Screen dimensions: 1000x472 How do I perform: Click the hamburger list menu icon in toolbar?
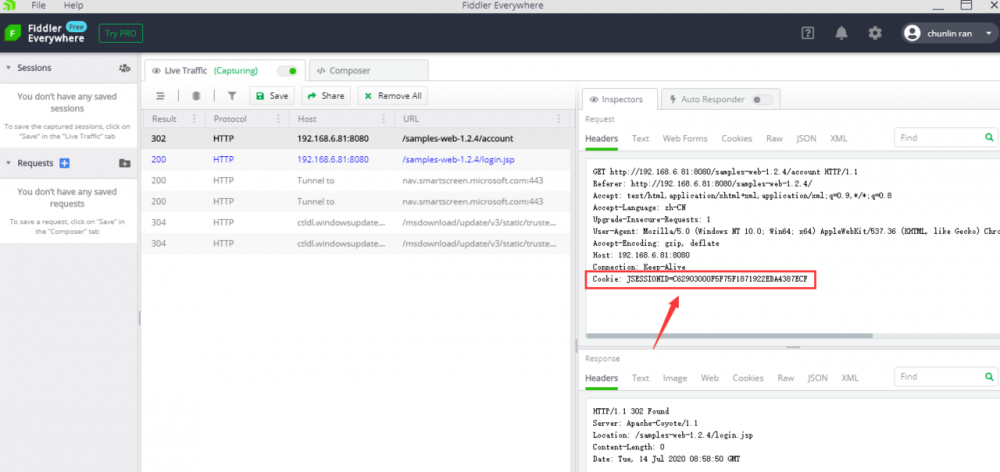[161, 96]
